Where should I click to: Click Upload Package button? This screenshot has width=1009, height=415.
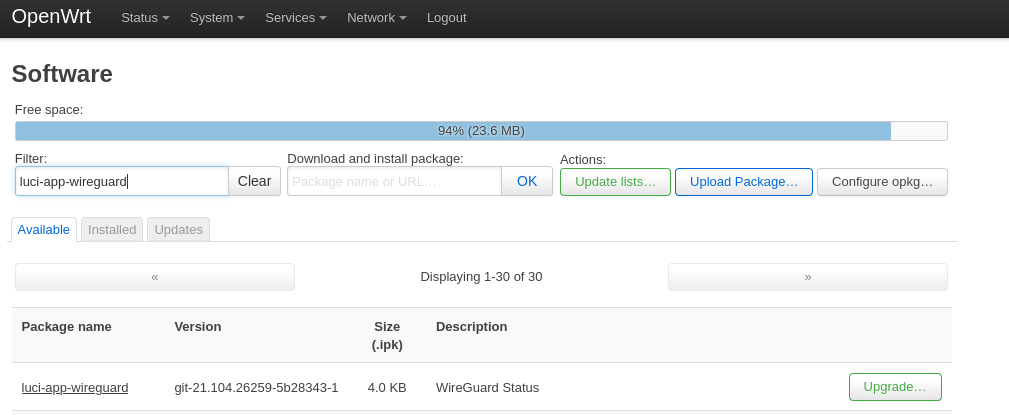click(x=744, y=182)
